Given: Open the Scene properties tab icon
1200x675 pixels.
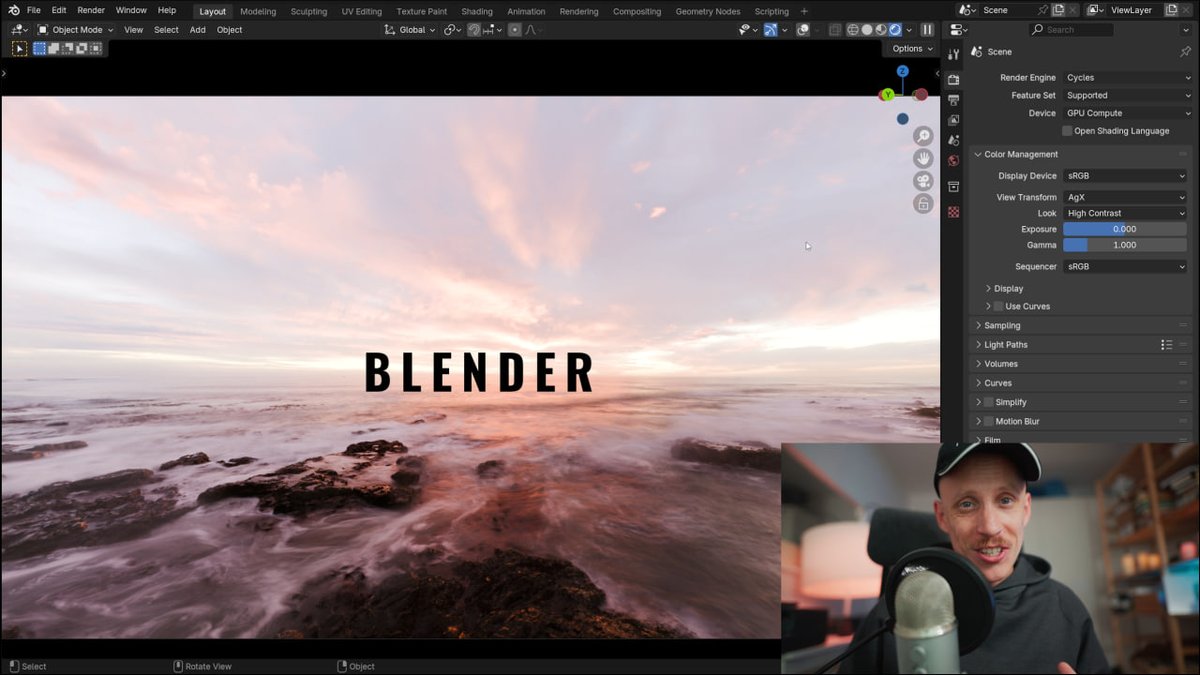Looking at the screenshot, I should pos(953,140).
